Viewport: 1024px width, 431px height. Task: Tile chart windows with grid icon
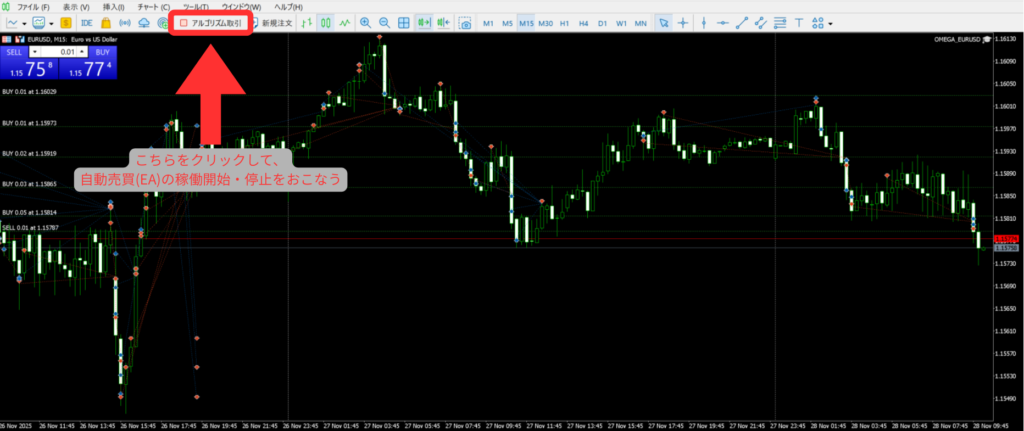tap(402, 22)
